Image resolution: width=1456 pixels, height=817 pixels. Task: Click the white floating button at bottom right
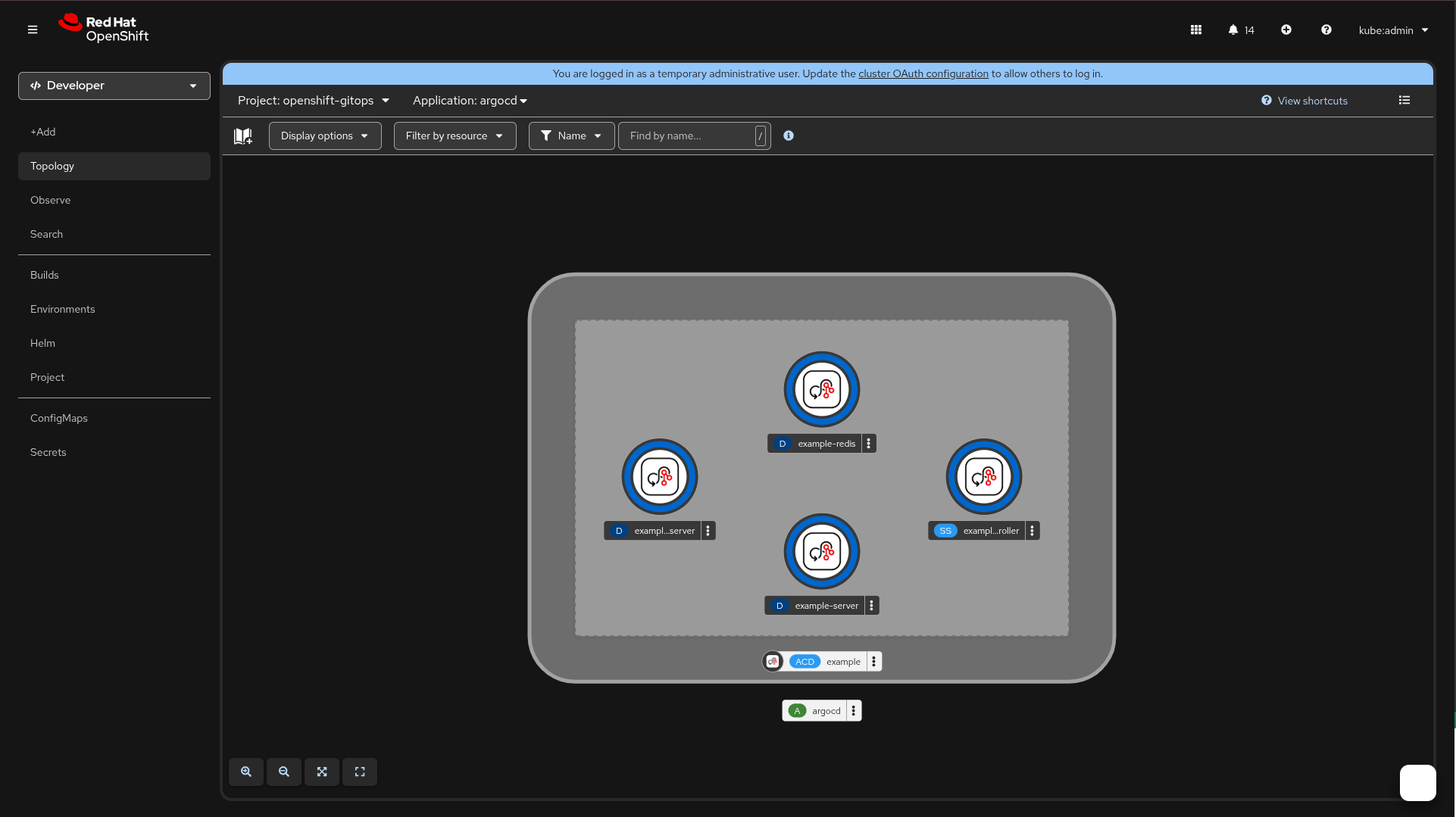[1418, 782]
